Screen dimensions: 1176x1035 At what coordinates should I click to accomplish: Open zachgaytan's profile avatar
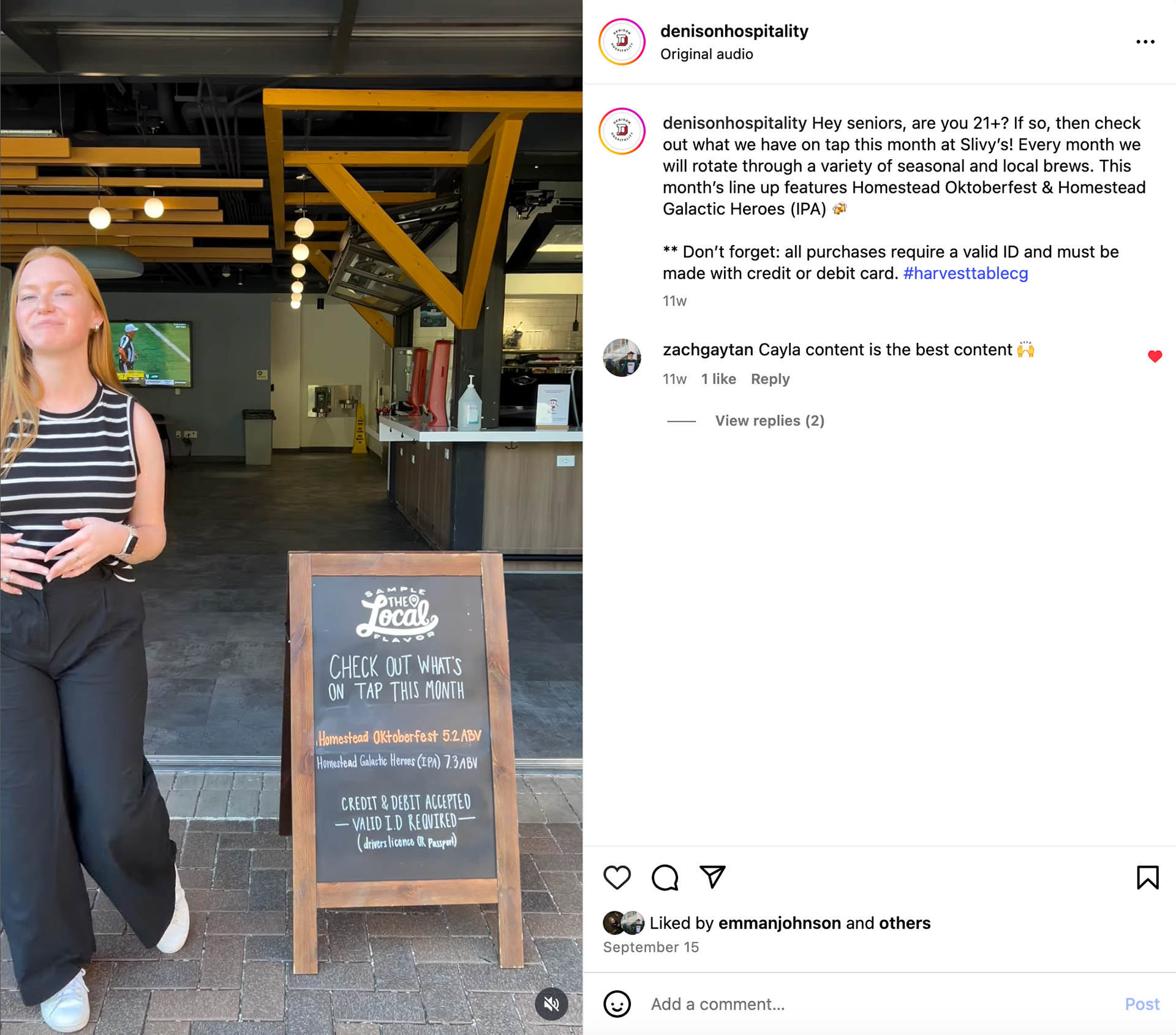click(x=622, y=358)
